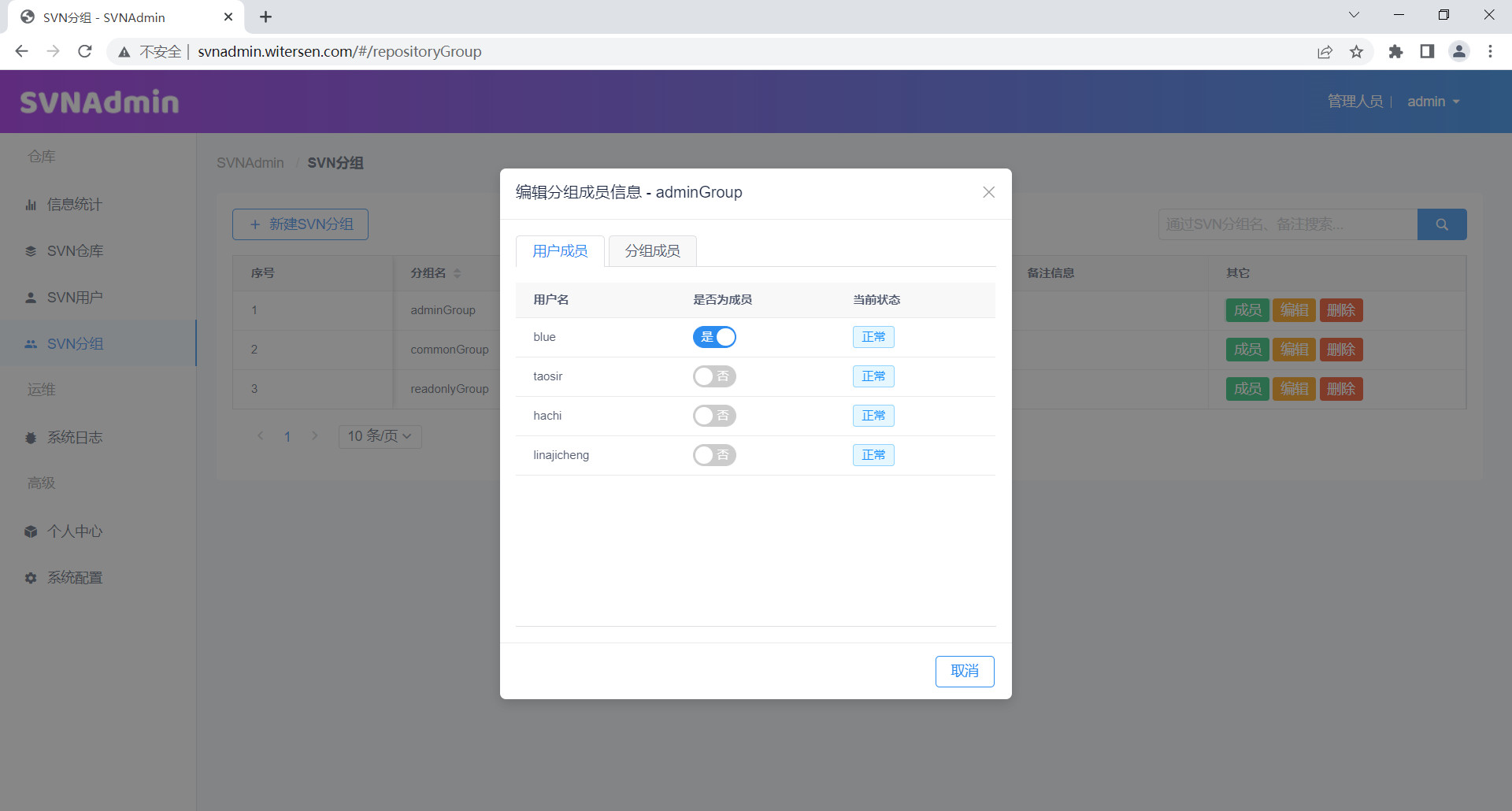Screen dimensions: 1512x811
Task: Open SVN仓库 in the sidebar
Action: coord(98,251)
